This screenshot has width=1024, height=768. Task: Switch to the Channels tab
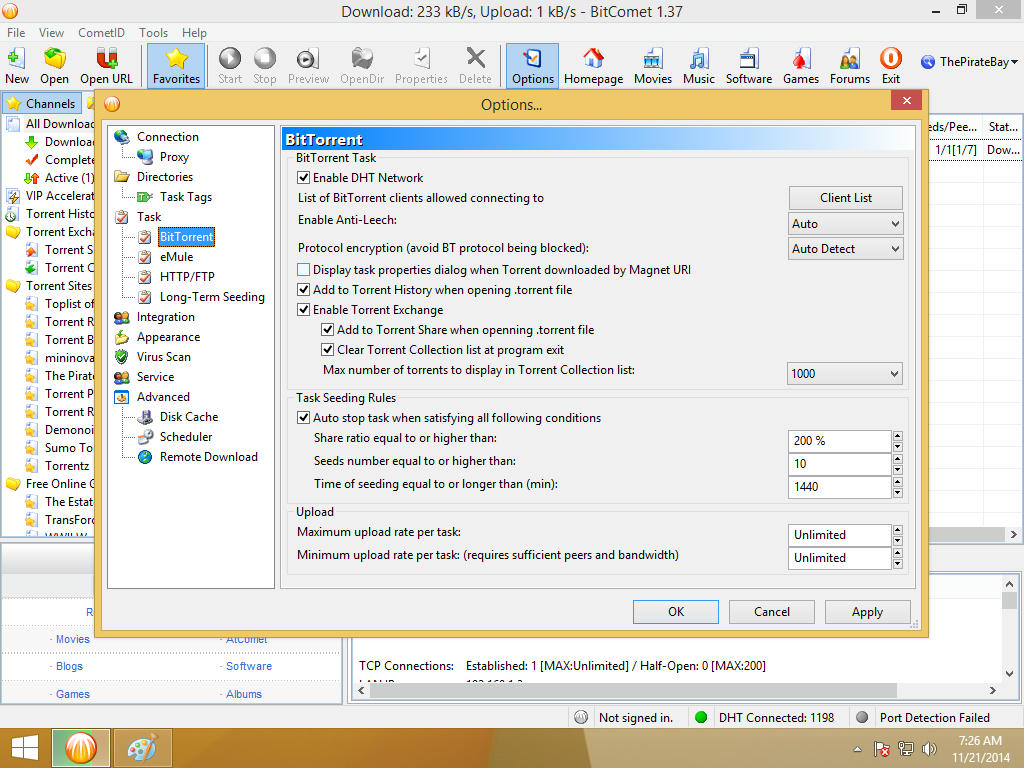tap(42, 103)
